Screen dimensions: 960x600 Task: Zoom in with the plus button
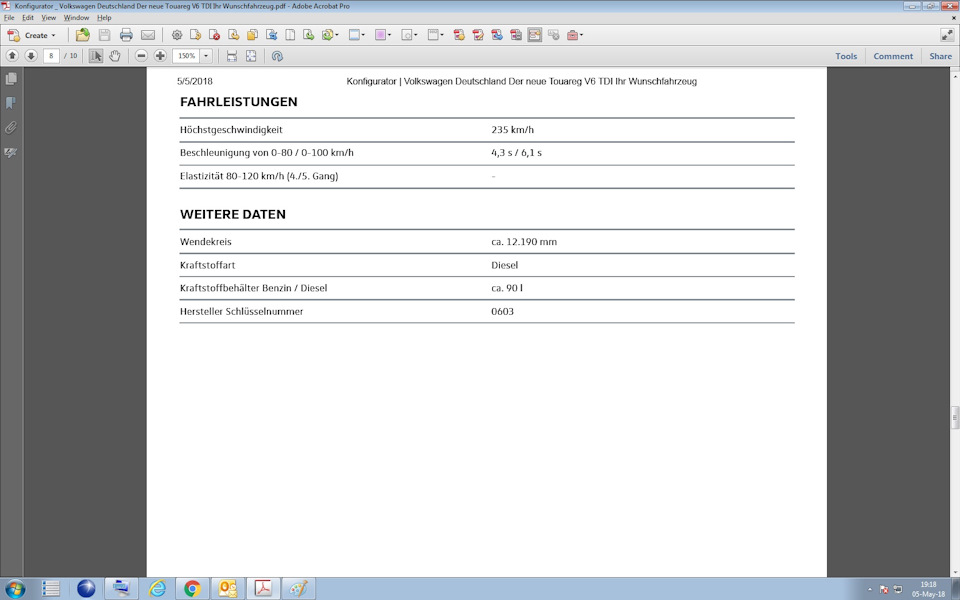(160, 56)
